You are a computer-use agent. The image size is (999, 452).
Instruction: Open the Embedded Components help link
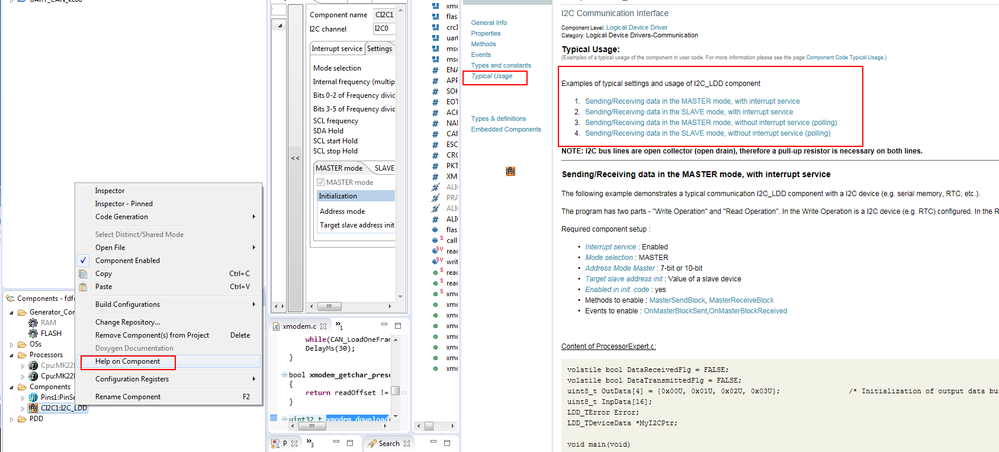point(506,129)
